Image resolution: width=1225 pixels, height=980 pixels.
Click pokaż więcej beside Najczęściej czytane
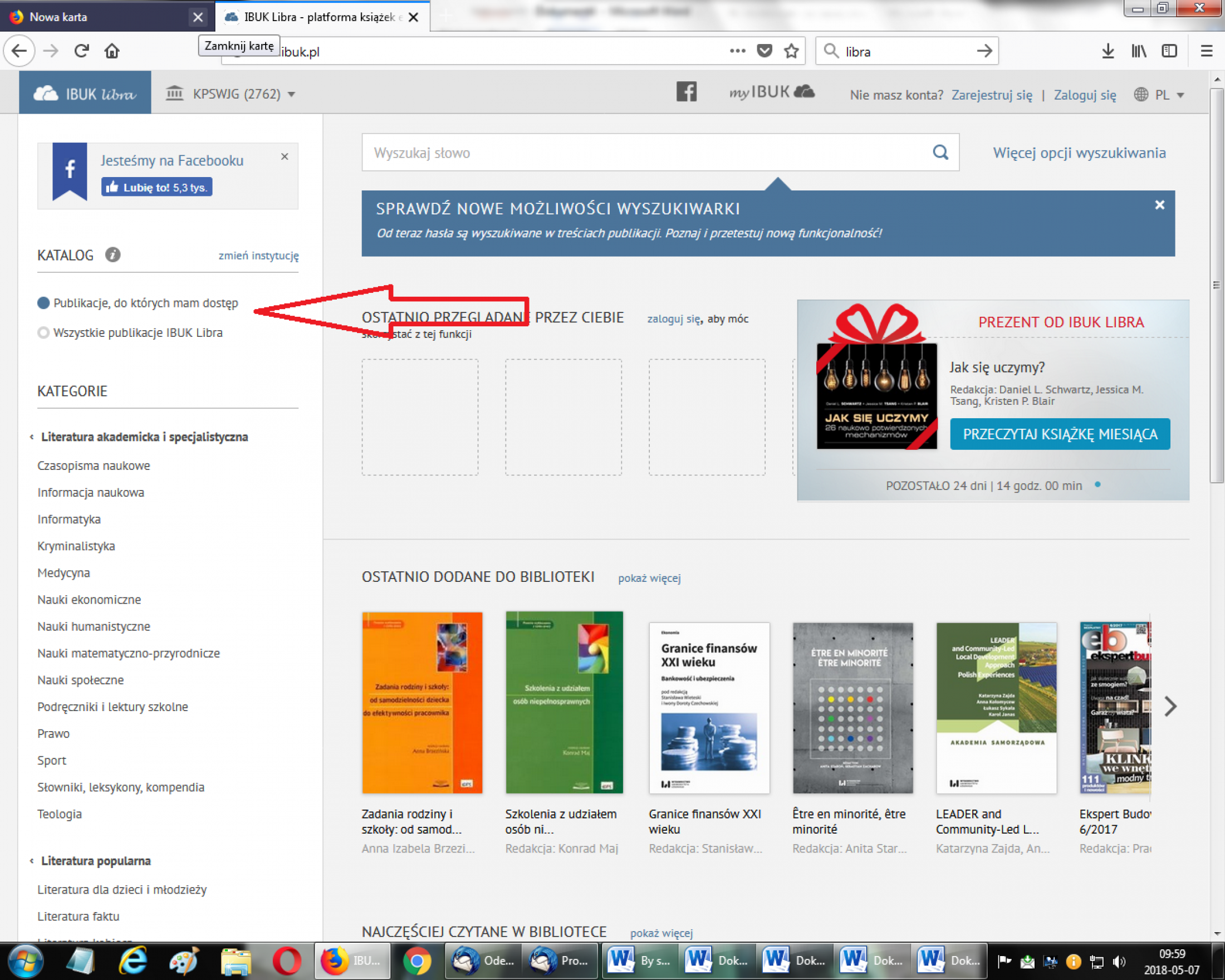[661, 933]
